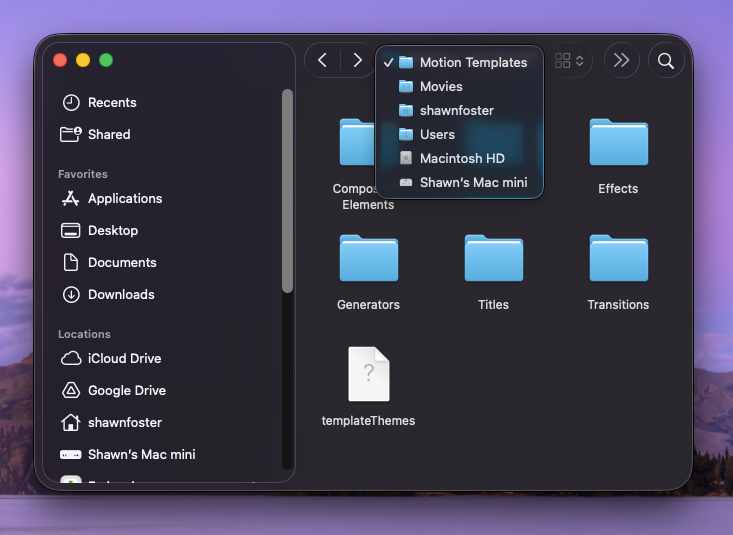Choose Movies in the path menu
733x535 pixels.
click(x=441, y=86)
